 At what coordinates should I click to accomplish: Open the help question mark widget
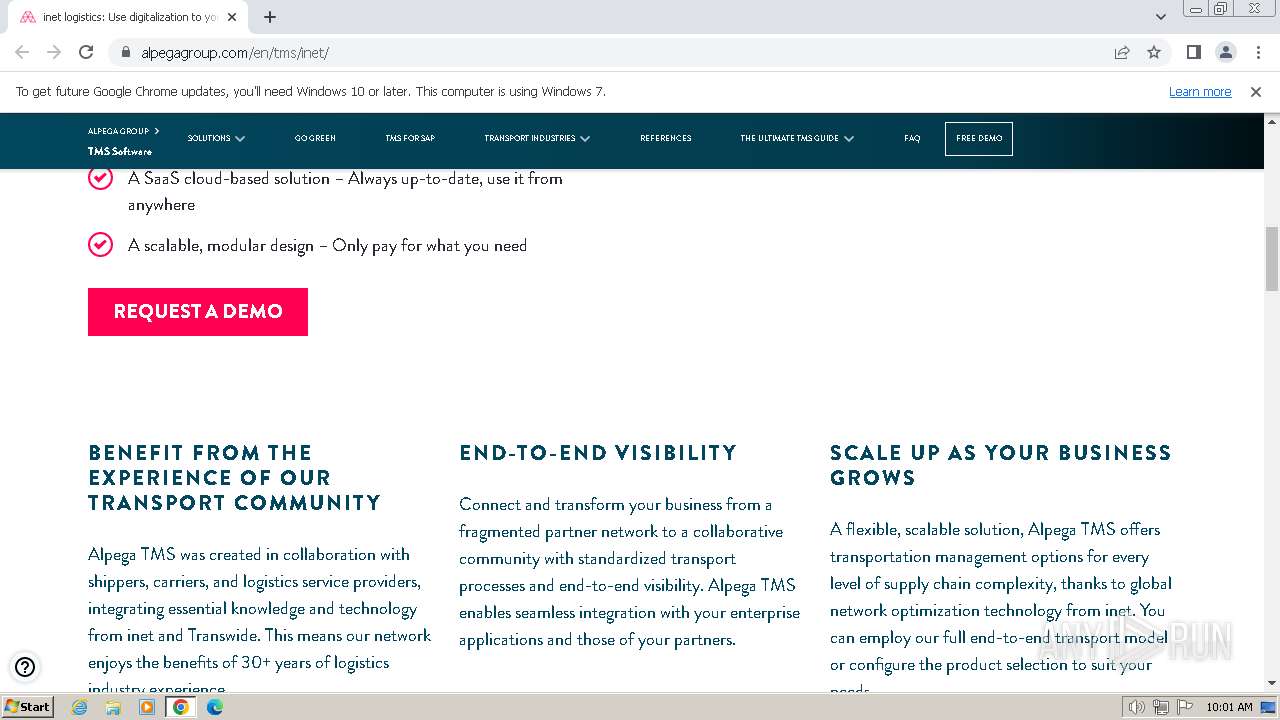pyautogui.click(x=25, y=667)
